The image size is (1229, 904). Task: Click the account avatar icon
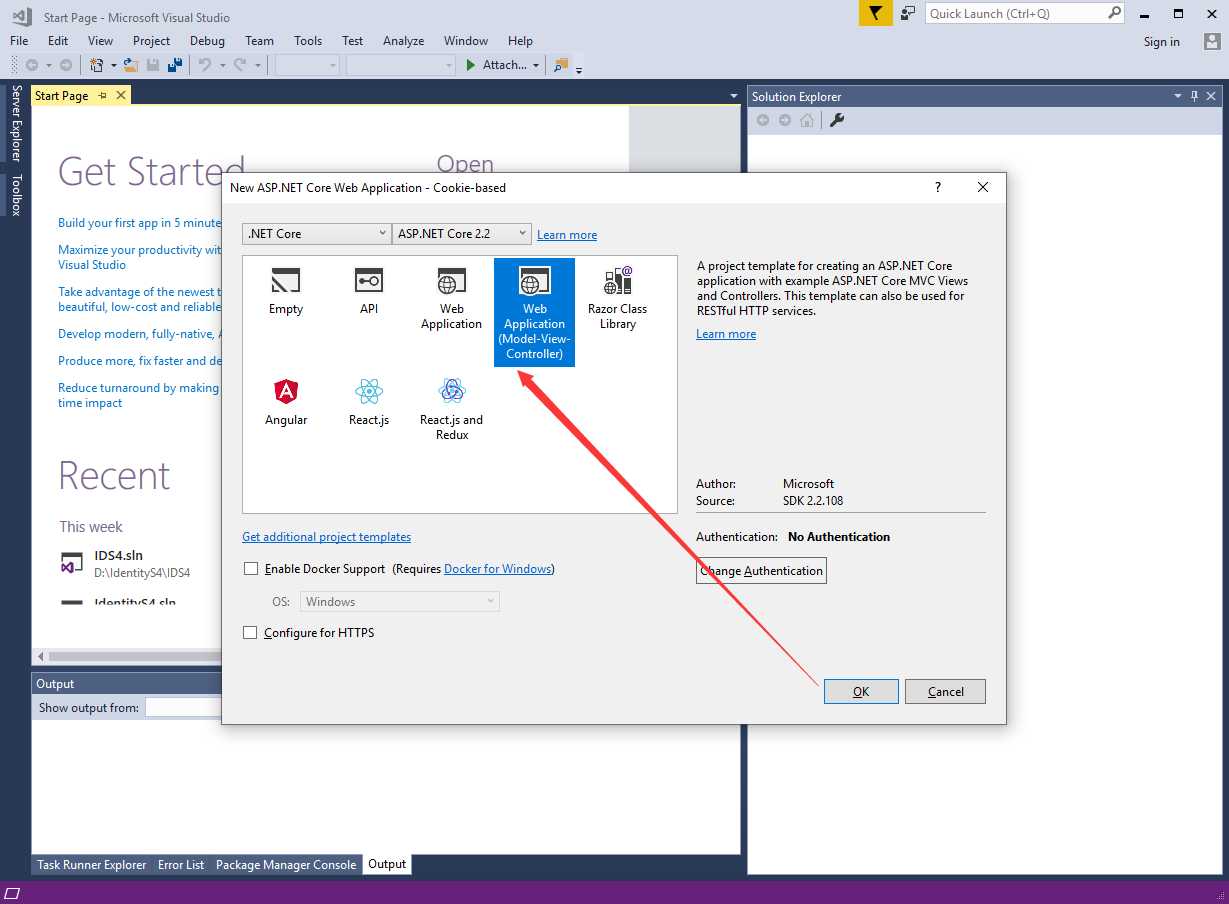(x=1212, y=41)
